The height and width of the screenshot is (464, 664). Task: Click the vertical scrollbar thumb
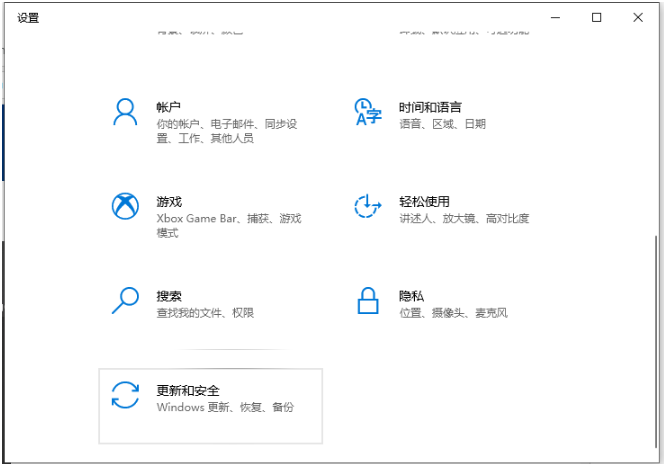tap(657, 340)
